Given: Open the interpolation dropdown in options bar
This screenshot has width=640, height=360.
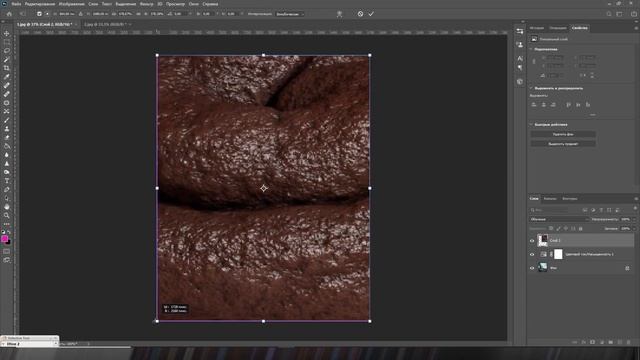Looking at the screenshot, I should [290, 14].
